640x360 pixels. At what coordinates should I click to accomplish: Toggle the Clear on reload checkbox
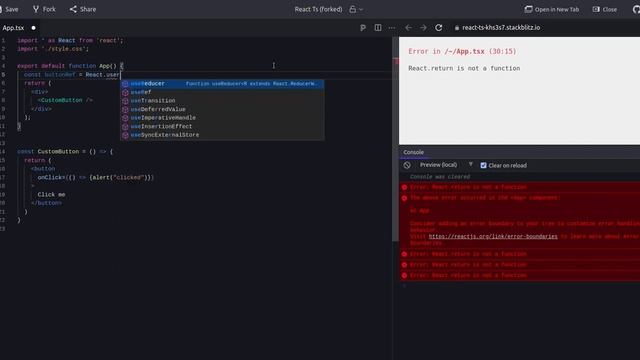click(483, 165)
